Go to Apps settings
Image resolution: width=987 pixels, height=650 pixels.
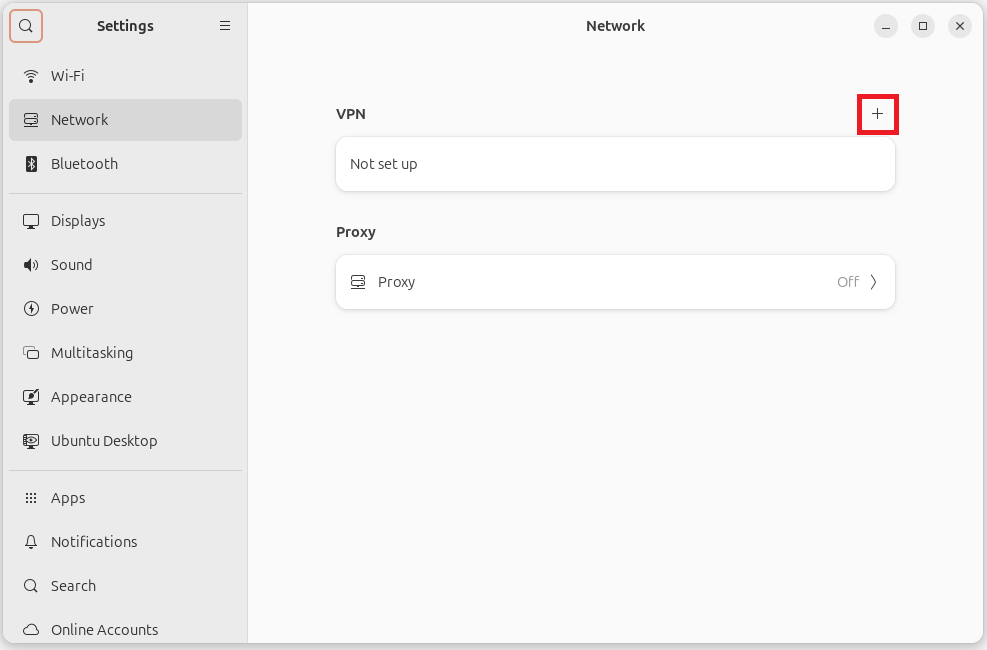tap(125, 498)
